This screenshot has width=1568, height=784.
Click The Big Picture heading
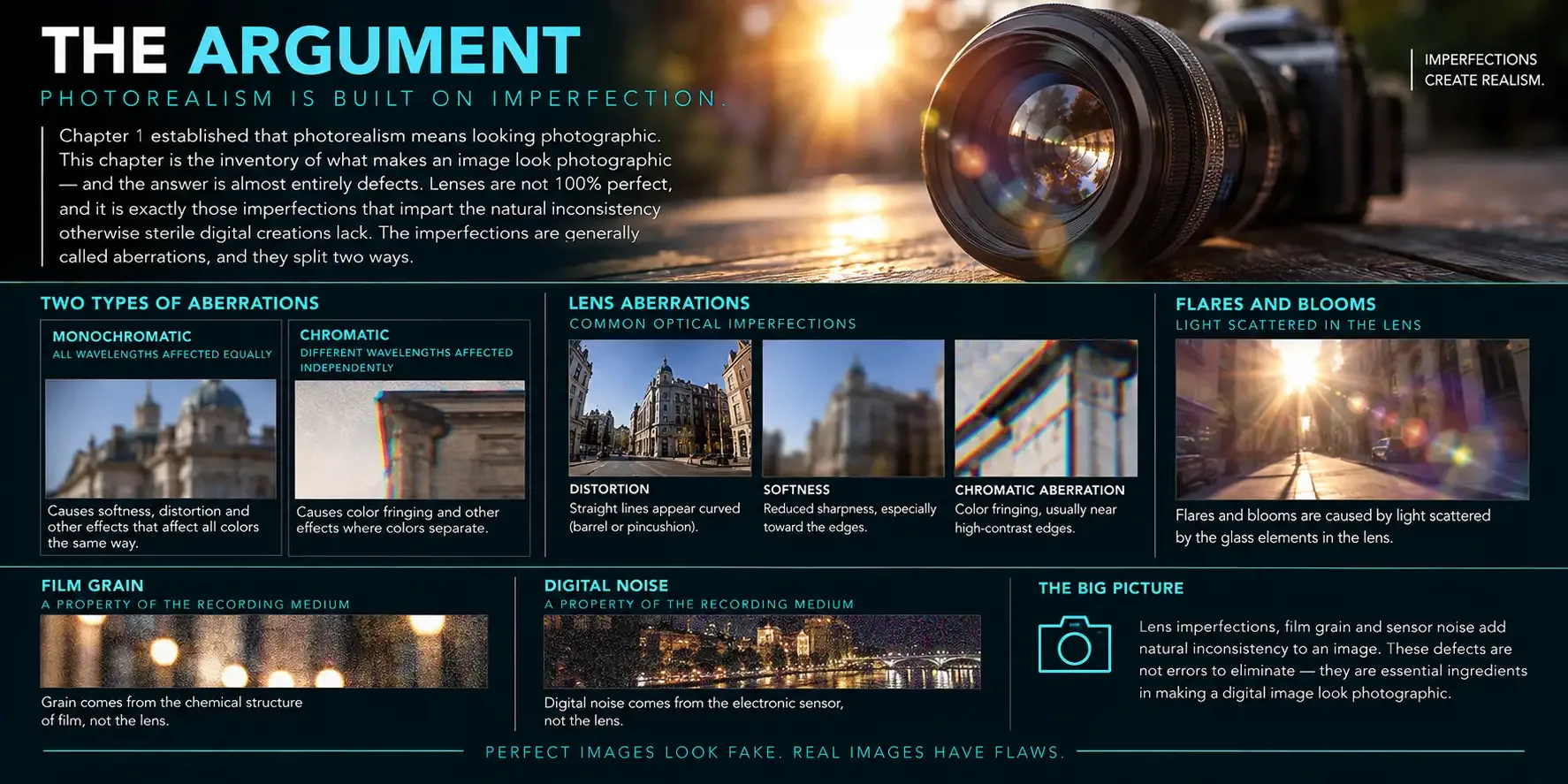[1111, 588]
